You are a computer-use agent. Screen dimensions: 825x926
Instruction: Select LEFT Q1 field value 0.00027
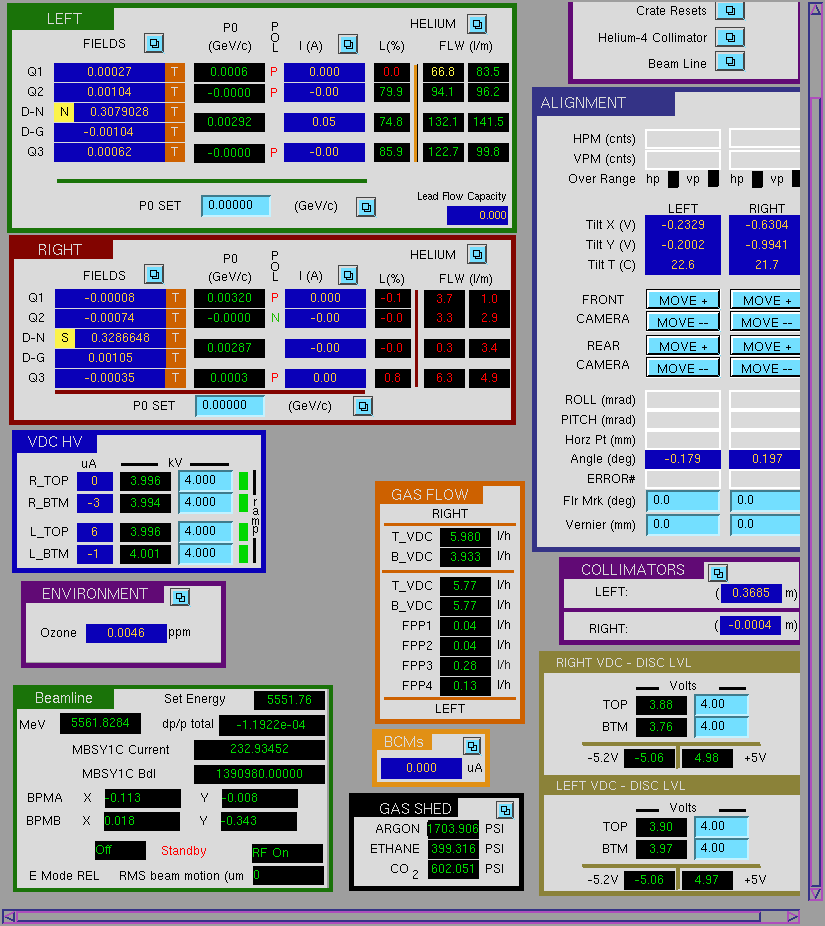[109, 71]
